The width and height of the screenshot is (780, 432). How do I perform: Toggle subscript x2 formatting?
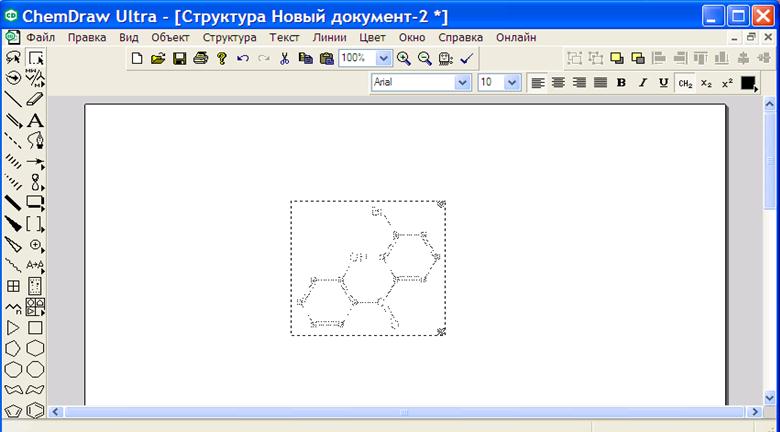[706, 83]
